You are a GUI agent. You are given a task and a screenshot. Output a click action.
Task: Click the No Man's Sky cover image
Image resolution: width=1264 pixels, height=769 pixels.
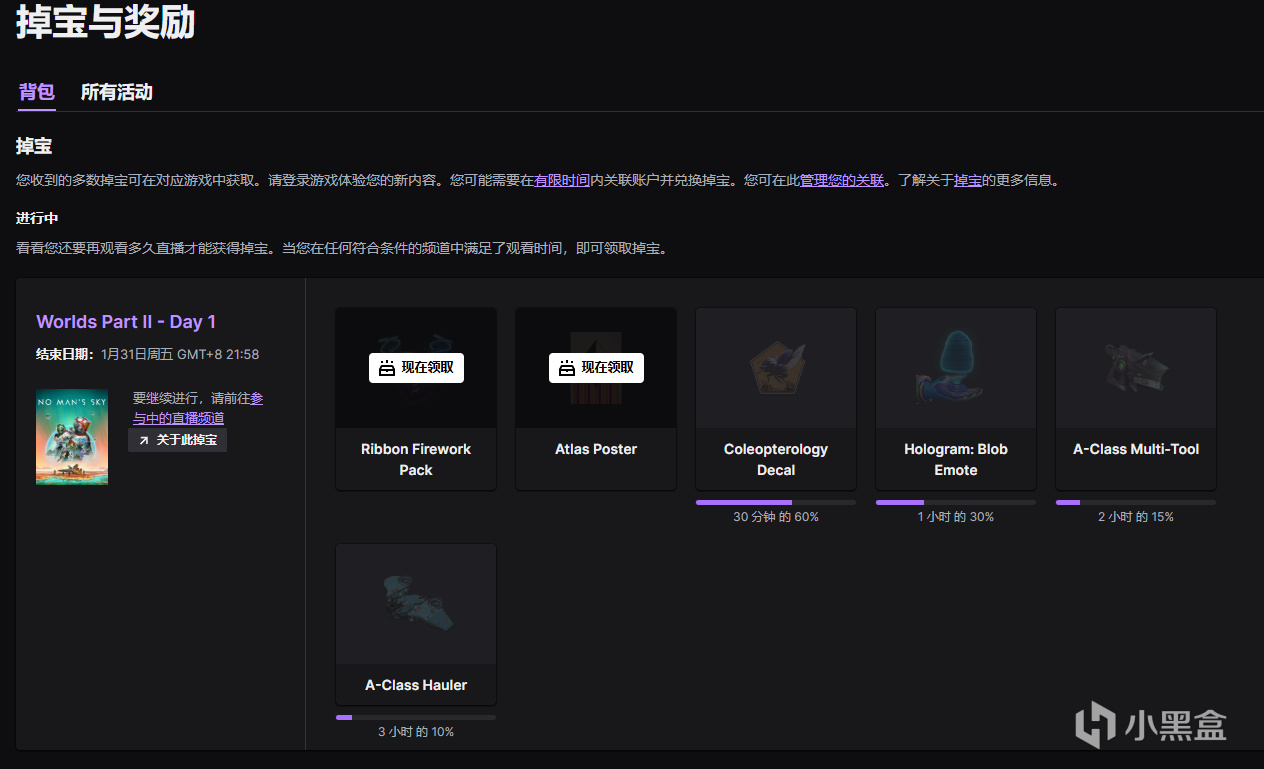[72, 437]
